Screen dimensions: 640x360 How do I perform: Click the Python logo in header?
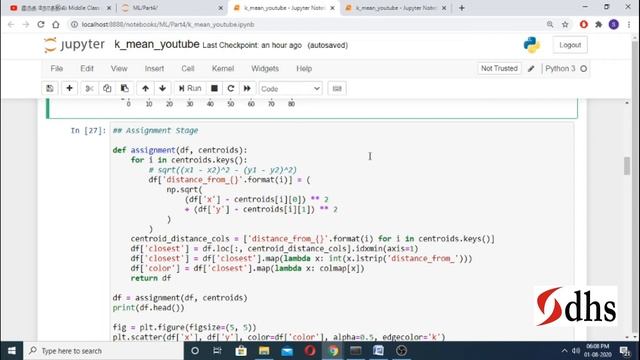pos(532,45)
